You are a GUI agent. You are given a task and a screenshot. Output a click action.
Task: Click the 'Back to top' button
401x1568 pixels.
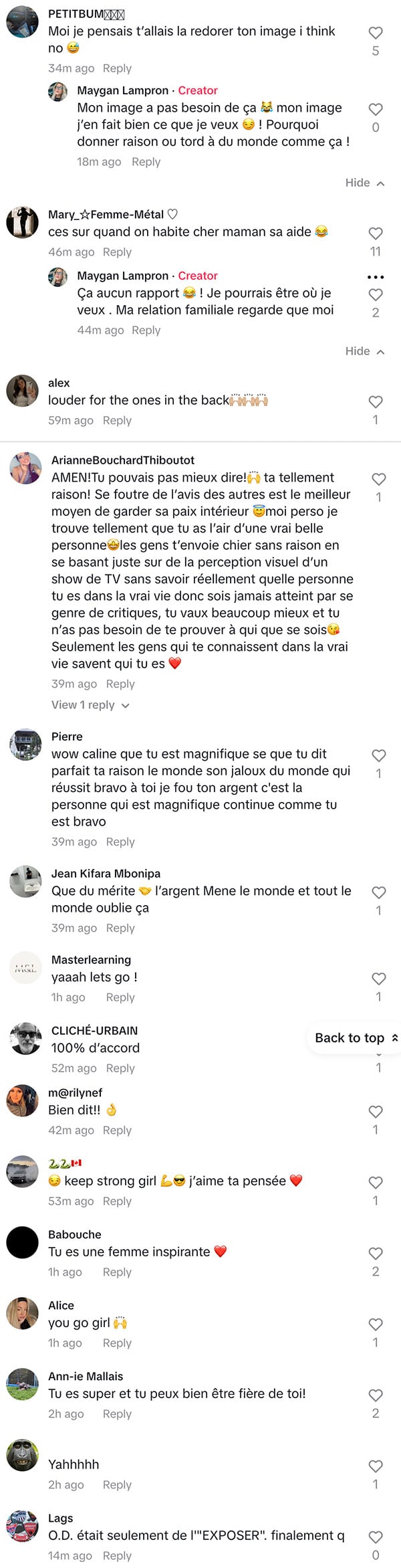point(356,1038)
